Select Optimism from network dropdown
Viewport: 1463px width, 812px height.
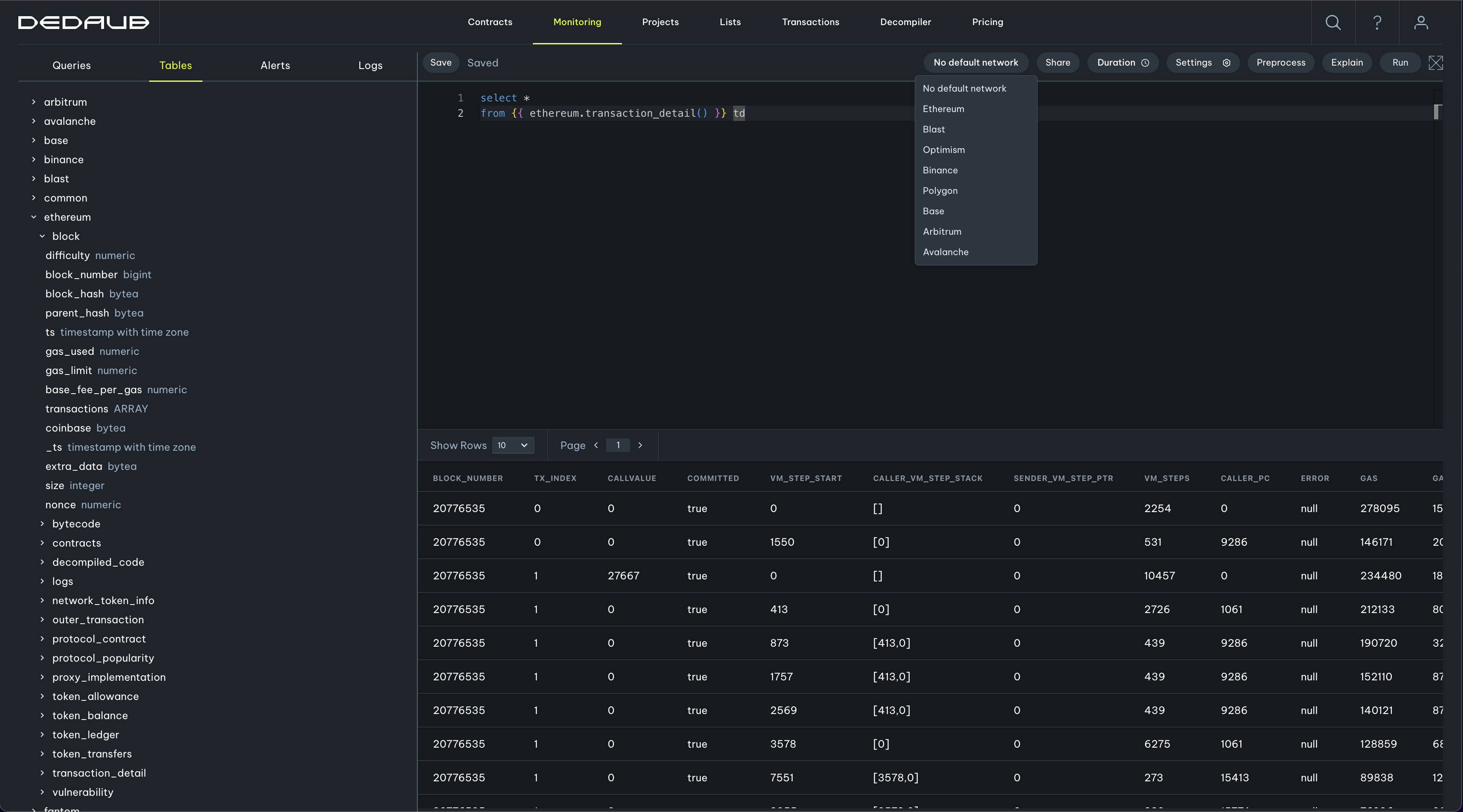tap(943, 150)
